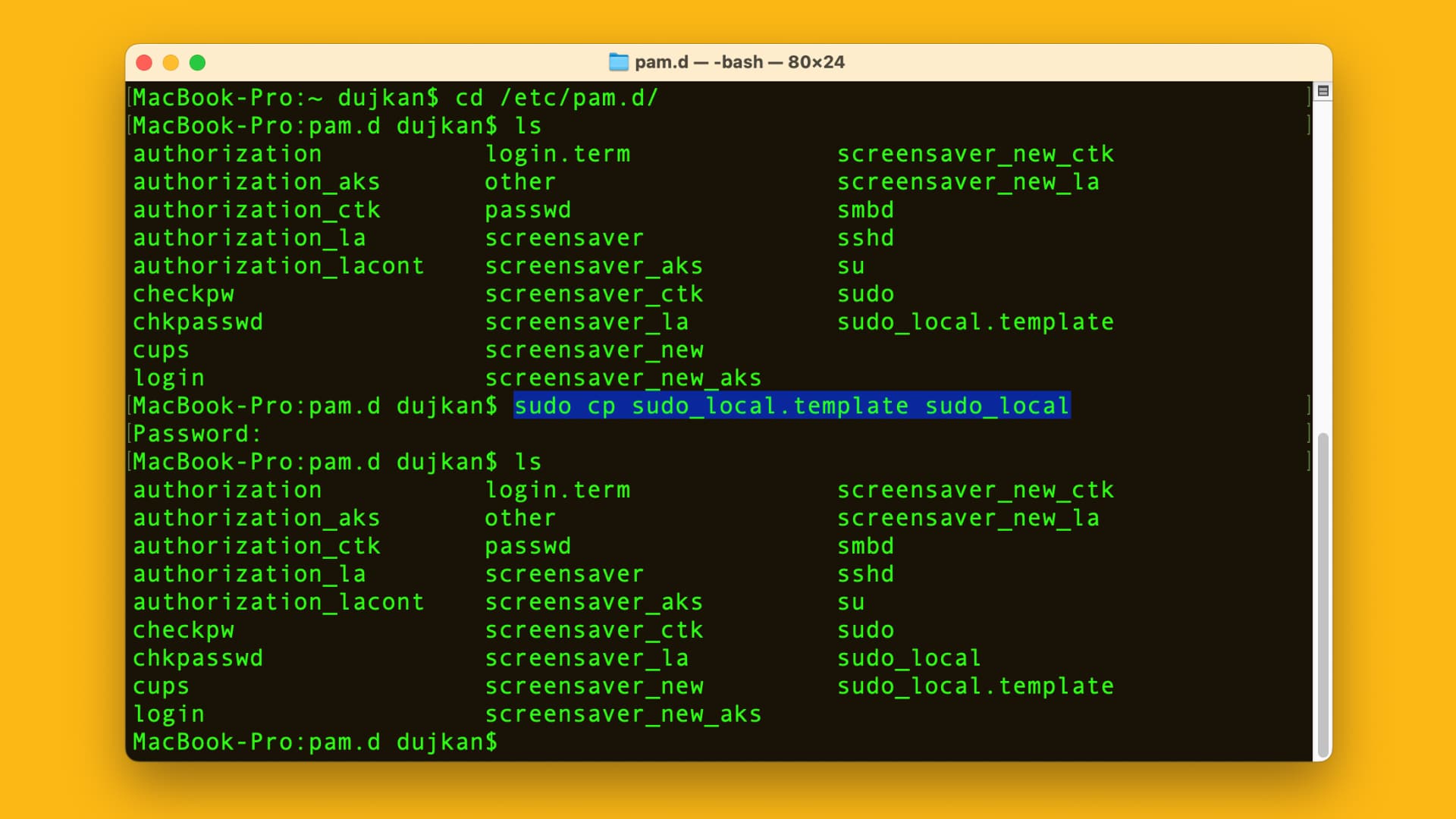Screen dimensions: 1456x819
Task: Click 'other' in the first ls output
Action: pos(520,182)
